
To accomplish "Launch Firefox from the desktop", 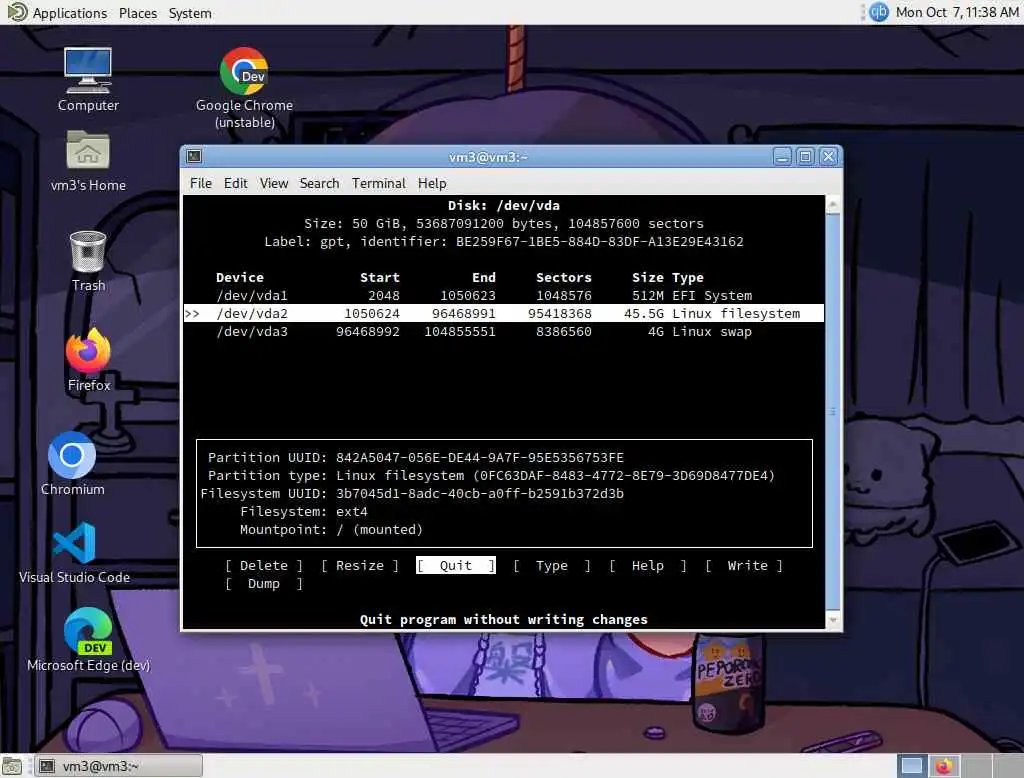I will click(88, 360).
